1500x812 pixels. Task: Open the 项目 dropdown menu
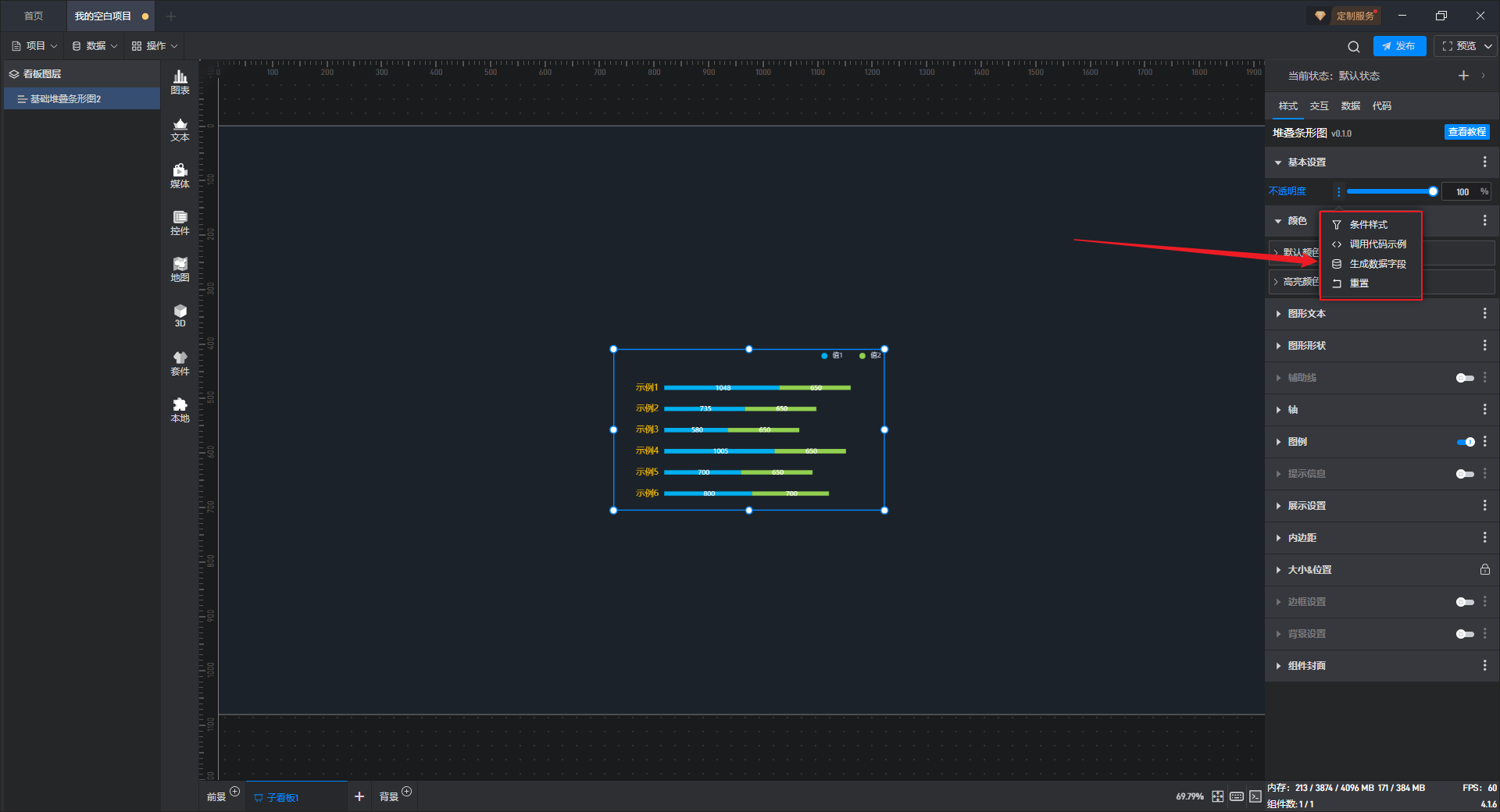35,46
